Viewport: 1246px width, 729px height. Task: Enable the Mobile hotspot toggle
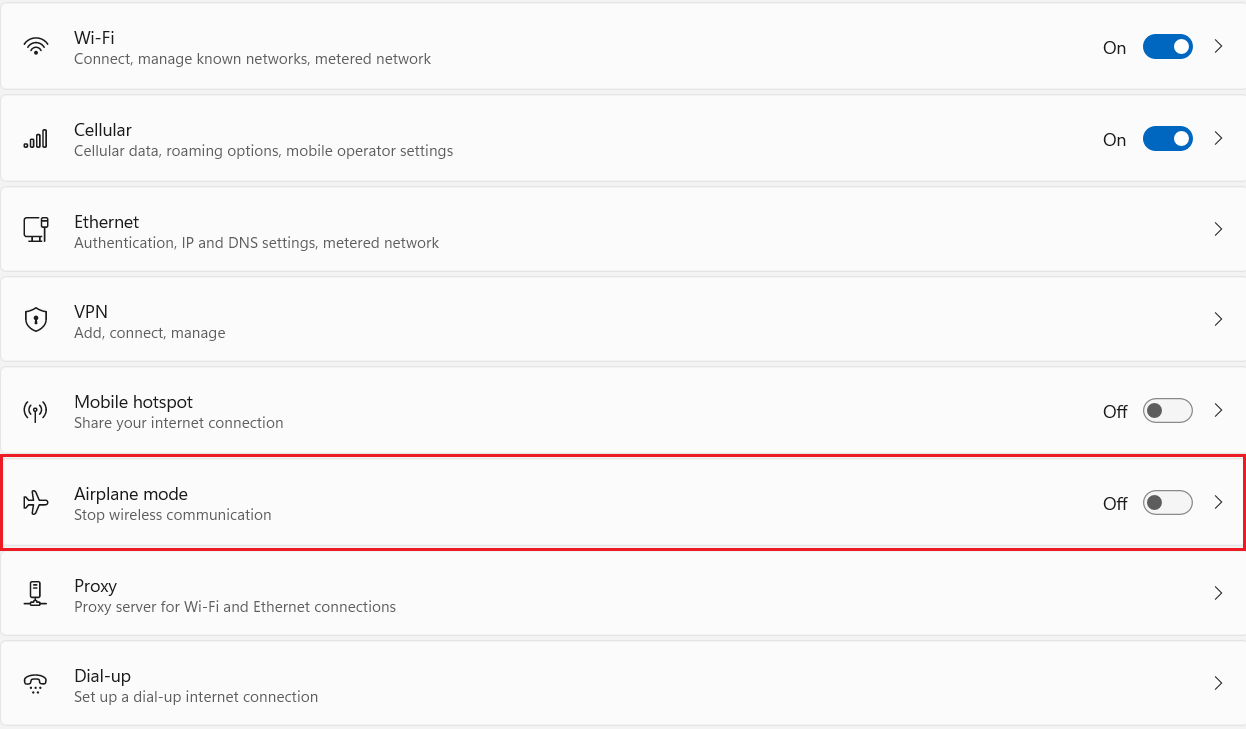pos(1167,411)
